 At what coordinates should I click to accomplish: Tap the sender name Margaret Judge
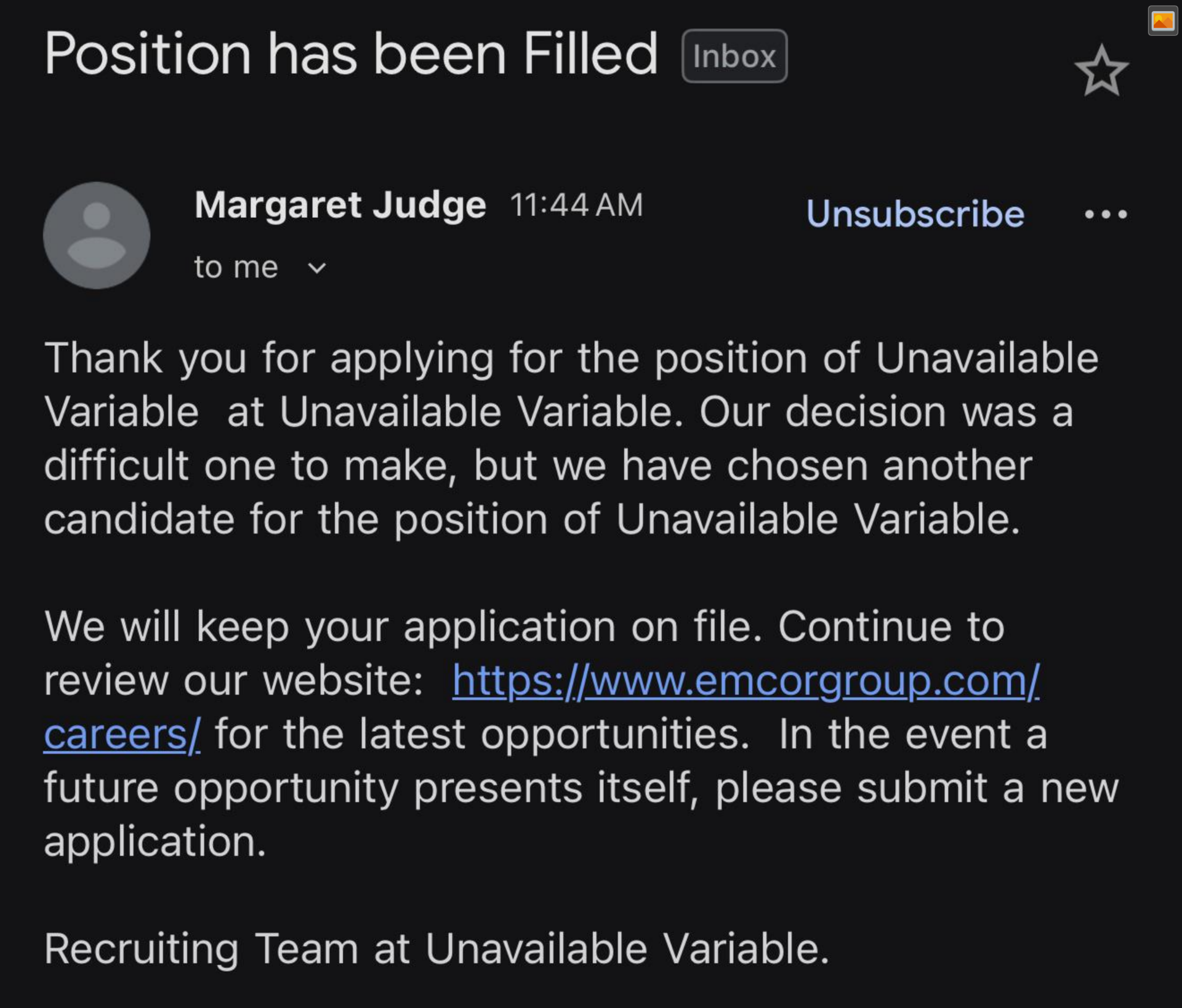coord(340,205)
